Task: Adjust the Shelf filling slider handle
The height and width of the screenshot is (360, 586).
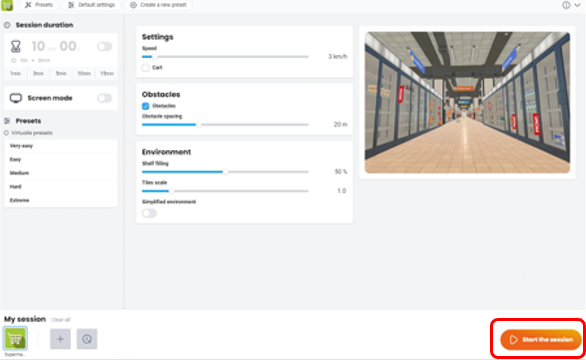Action: pos(225,172)
